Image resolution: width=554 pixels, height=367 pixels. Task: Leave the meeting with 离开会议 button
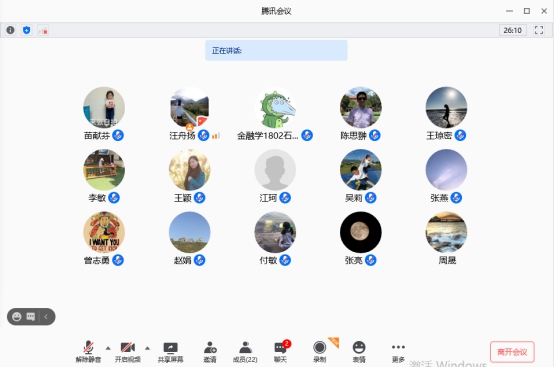512,352
